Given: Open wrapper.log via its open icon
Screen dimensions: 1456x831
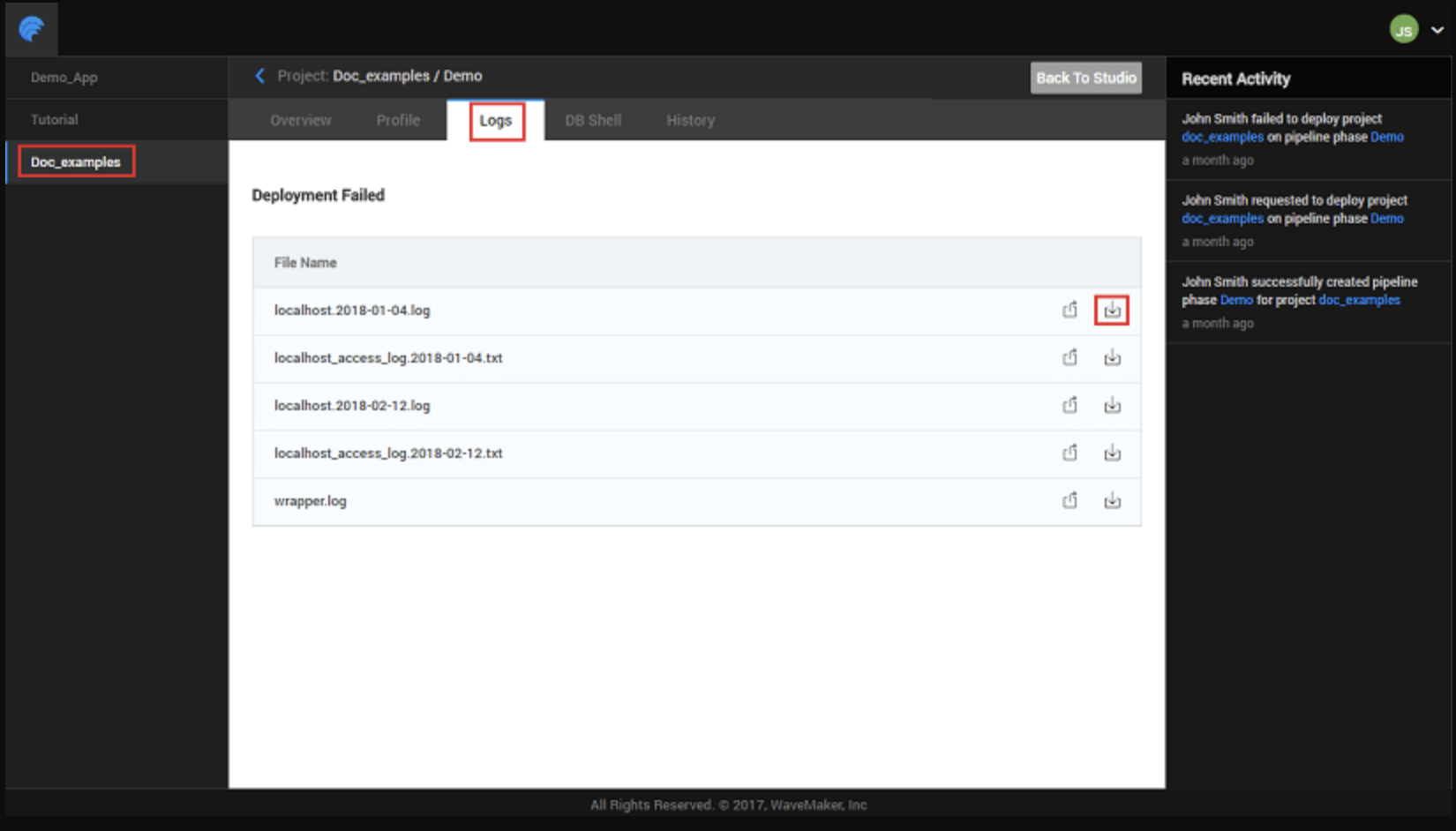Looking at the screenshot, I should 1069,501.
